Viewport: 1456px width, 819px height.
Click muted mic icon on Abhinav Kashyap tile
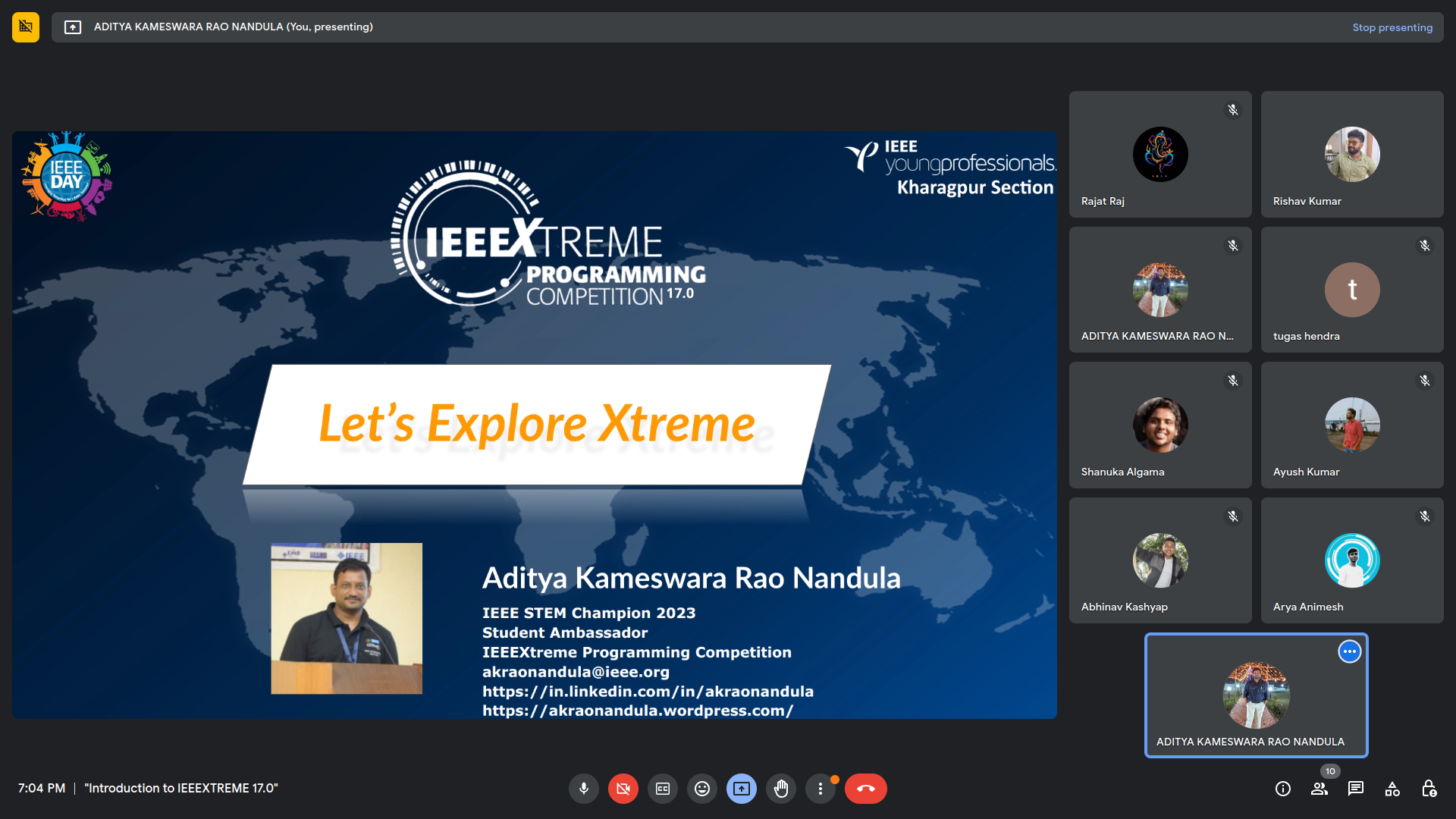[x=1233, y=516]
